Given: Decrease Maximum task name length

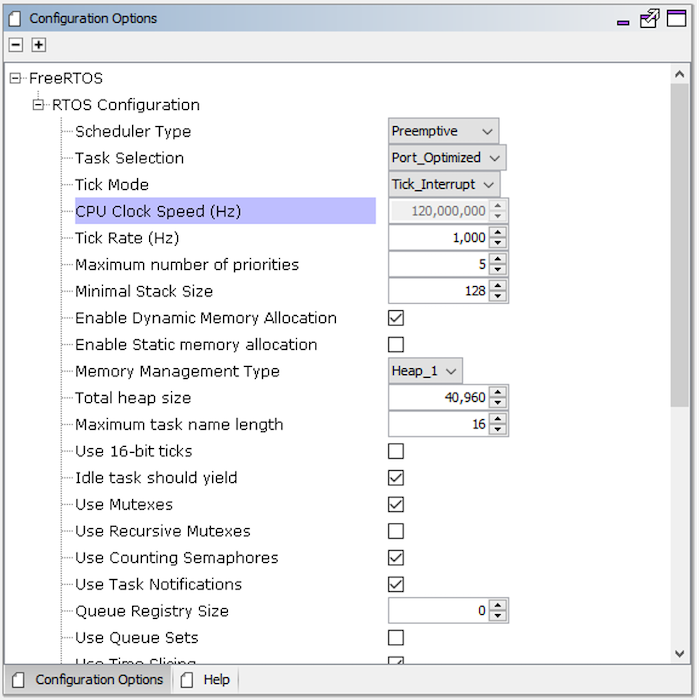Looking at the screenshot, I should 497,430.
